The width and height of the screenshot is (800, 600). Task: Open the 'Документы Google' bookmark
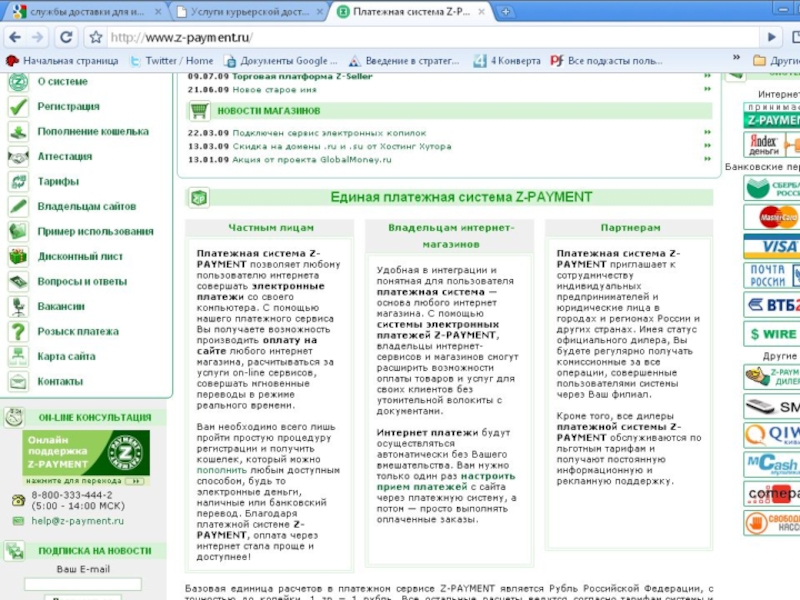pyautogui.click(x=281, y=61)
